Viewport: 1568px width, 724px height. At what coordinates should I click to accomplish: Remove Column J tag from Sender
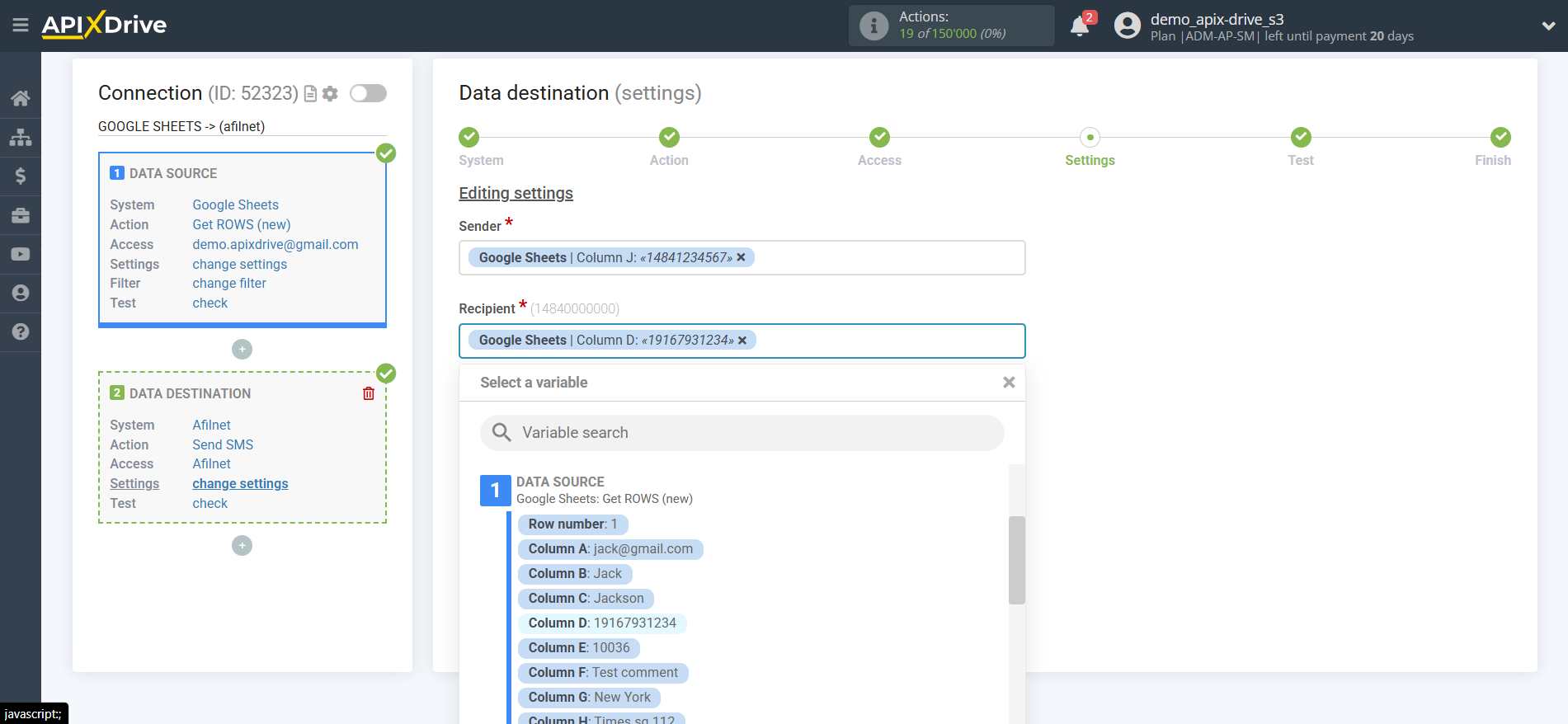tap(741, 257)
